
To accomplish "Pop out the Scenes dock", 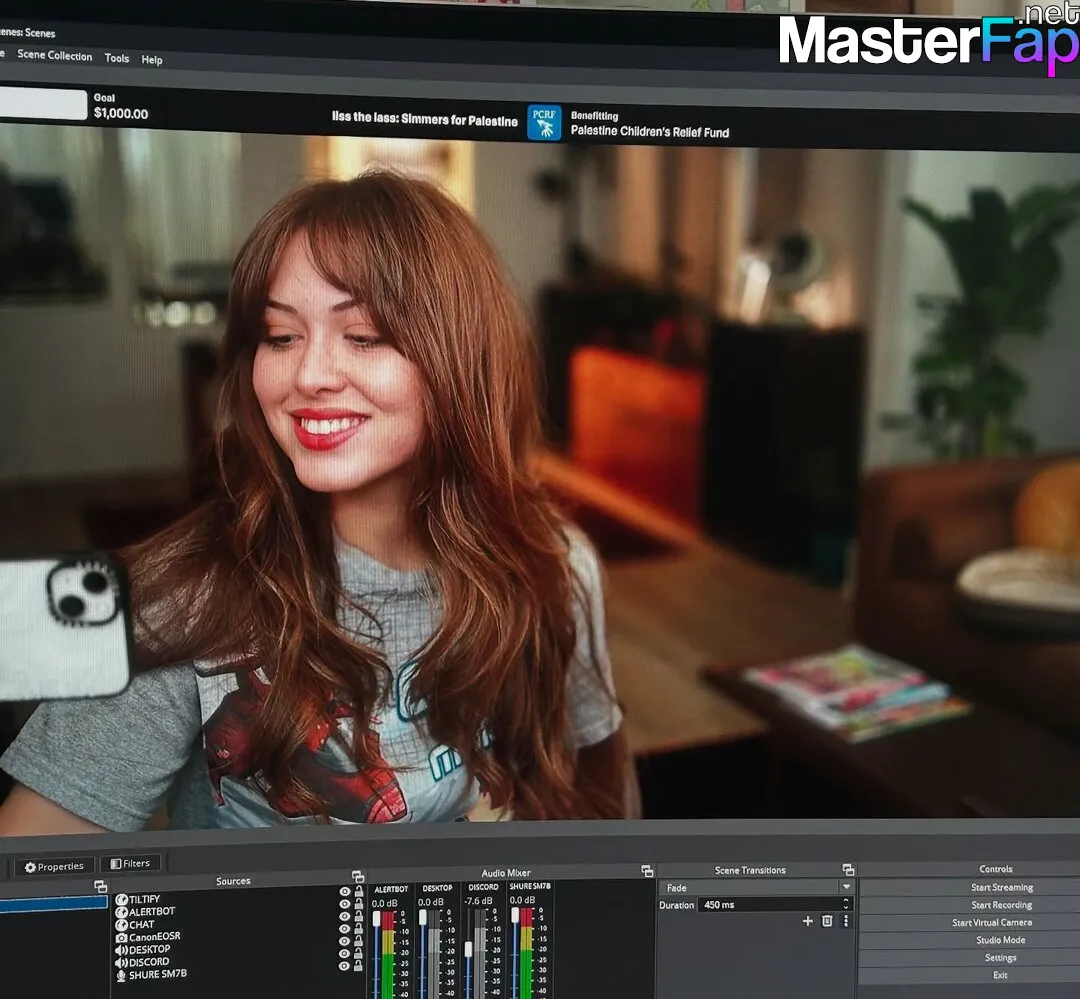I will click(x=101, y=886).
